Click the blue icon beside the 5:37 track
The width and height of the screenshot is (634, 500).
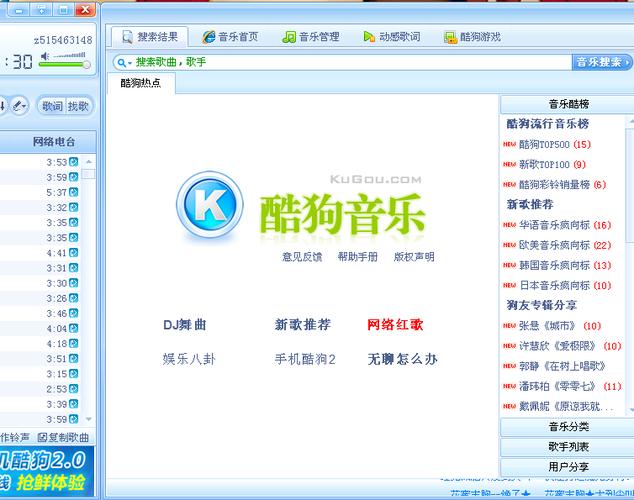click(74, 192)
